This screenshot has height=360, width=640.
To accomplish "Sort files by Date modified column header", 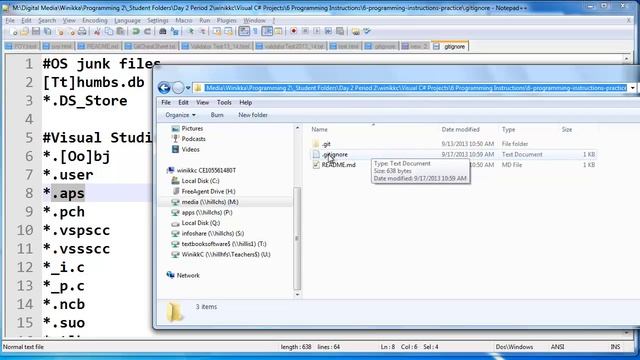I will 460,129.
